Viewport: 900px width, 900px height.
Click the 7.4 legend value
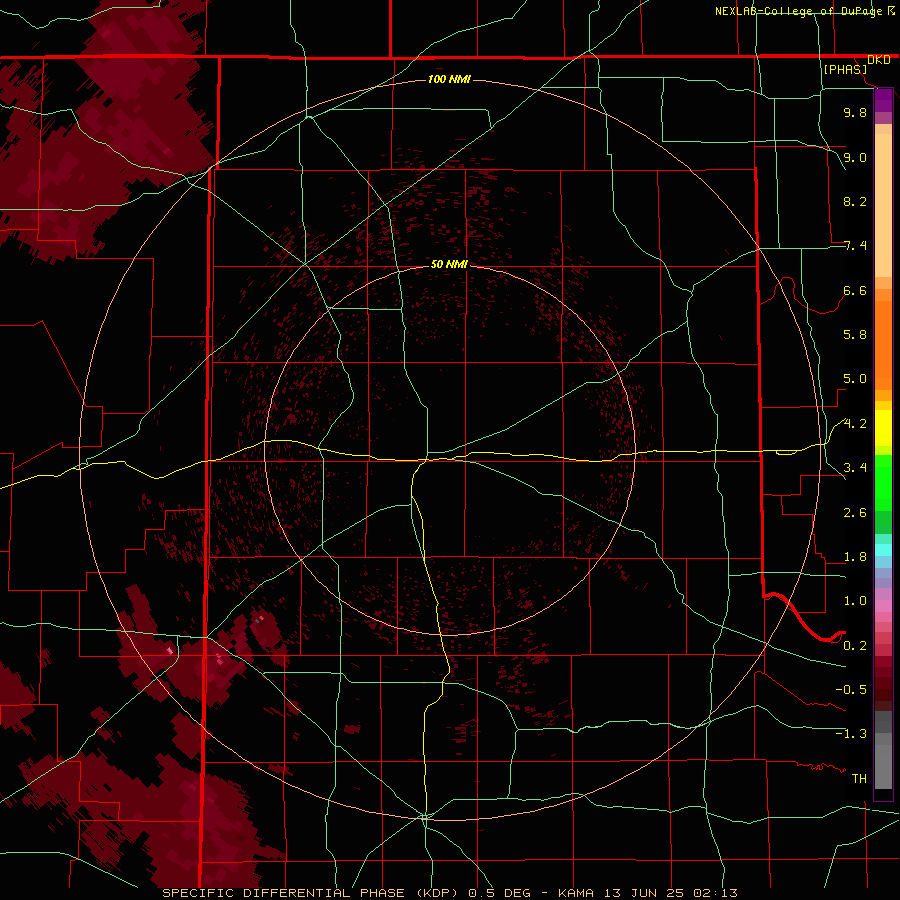(855, 246)
